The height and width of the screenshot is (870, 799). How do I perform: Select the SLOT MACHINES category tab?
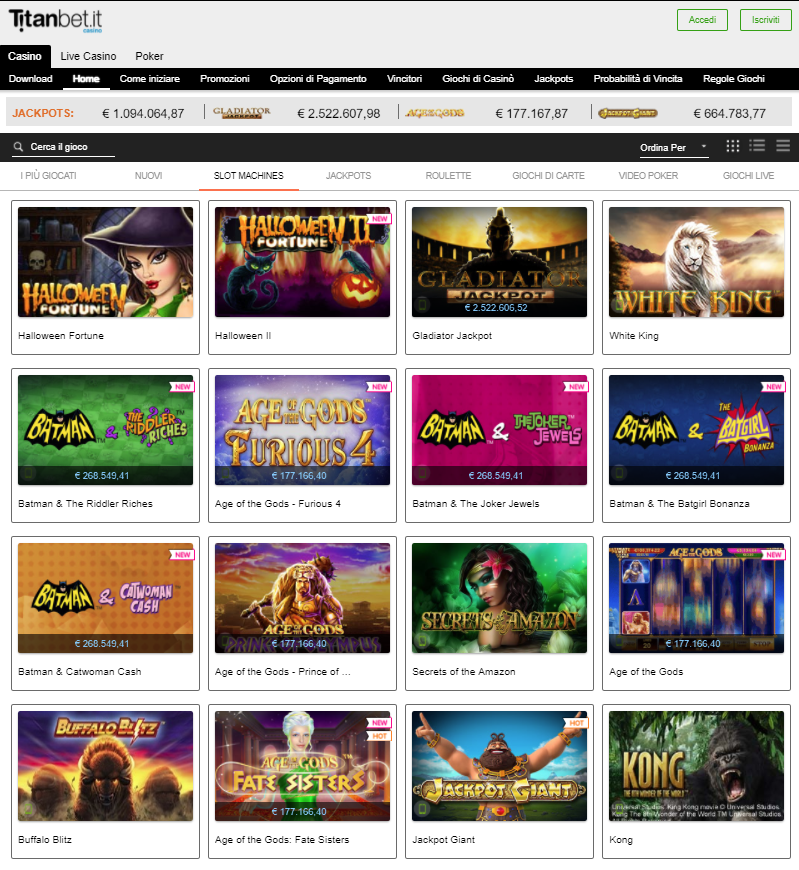pos(249,175)
